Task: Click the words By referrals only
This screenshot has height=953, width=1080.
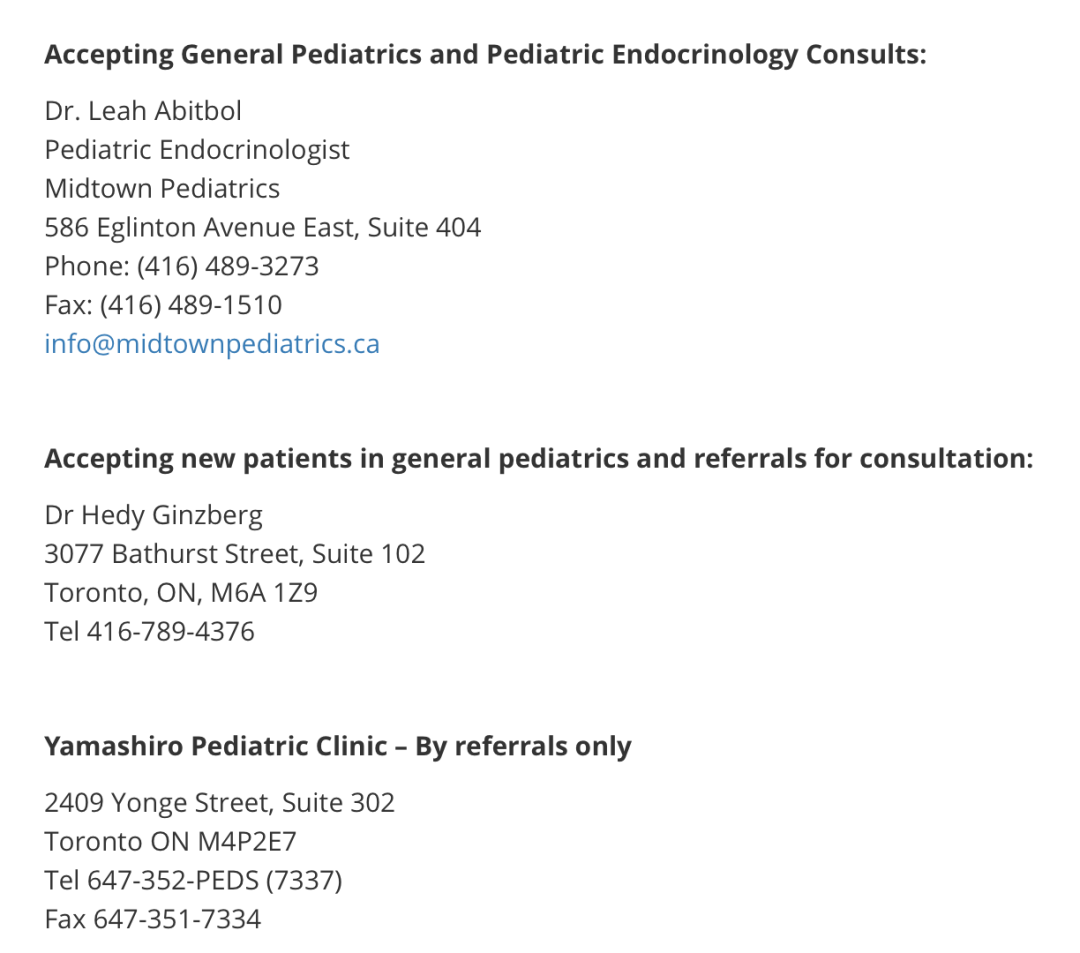Action: point(523,747)
